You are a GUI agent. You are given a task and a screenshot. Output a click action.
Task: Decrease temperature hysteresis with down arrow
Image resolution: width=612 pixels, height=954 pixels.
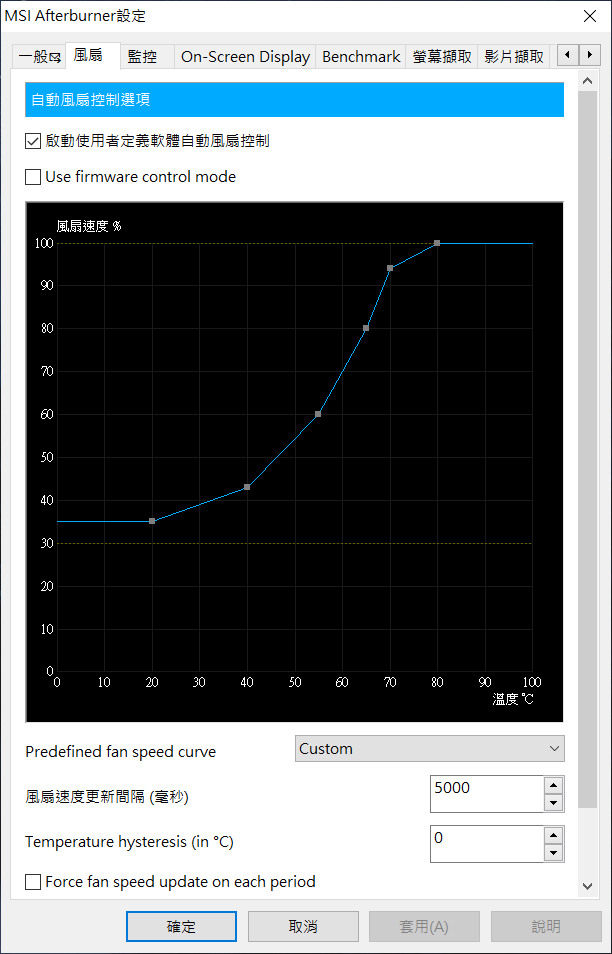pyautogui.click(x=553, y=853)
